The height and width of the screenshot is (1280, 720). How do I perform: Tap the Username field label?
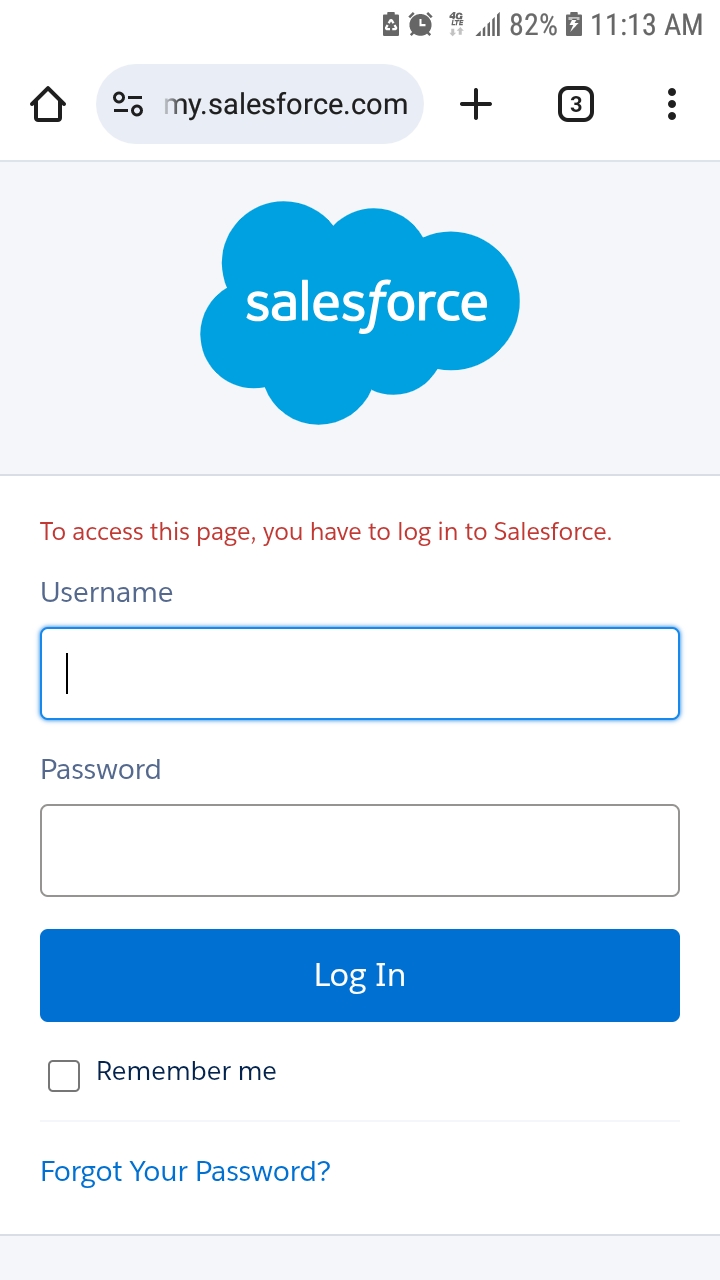click(x=106, y=592)
